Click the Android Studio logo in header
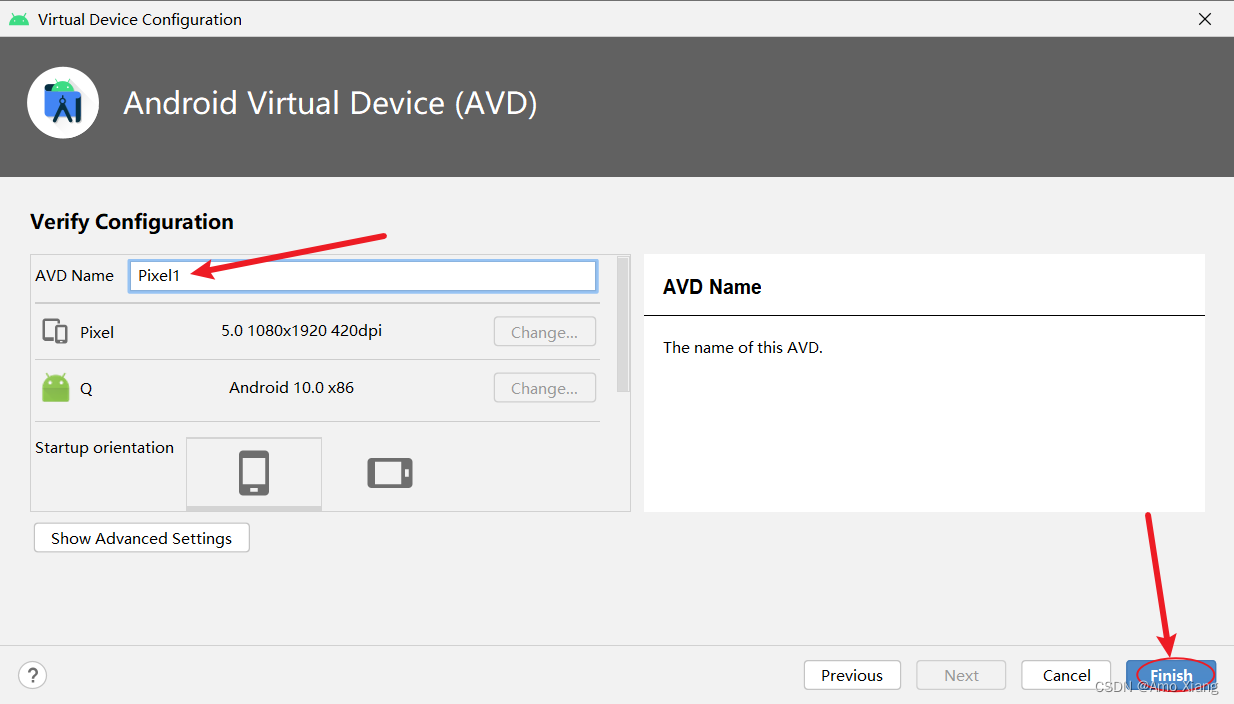The width and height of the screenshot is (1234, 704). 63,103
